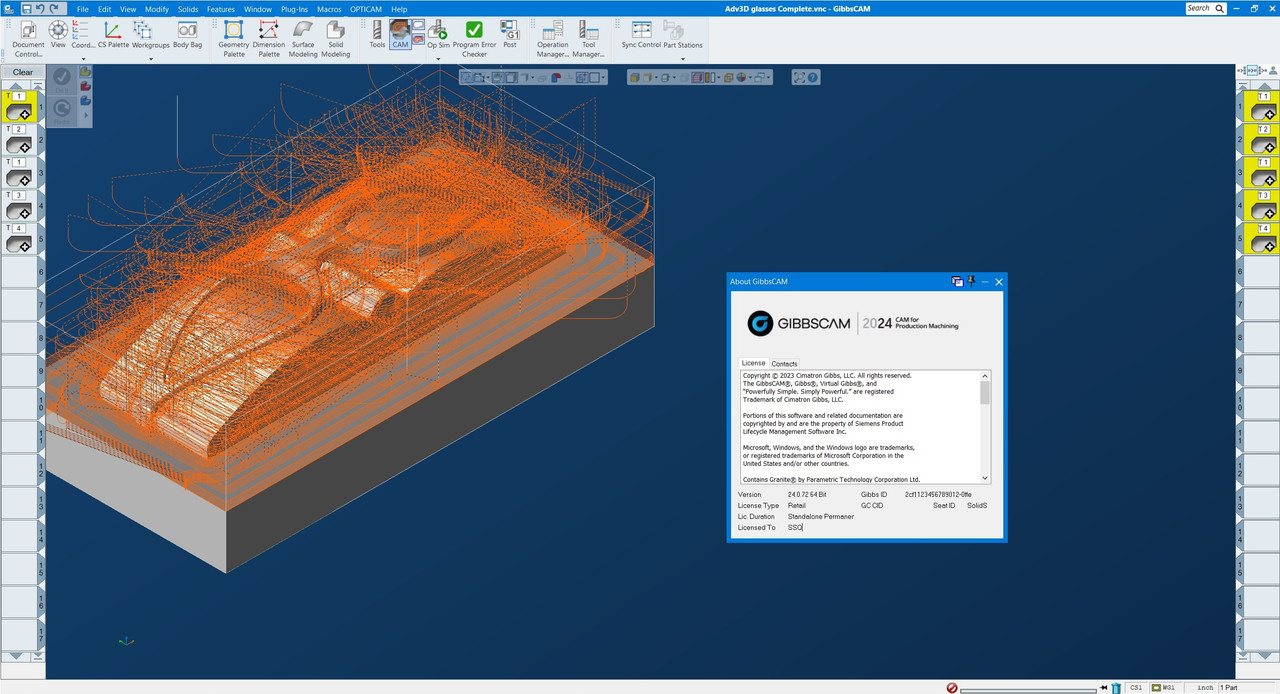Open the Operation Manager

(x=553, y=39)
